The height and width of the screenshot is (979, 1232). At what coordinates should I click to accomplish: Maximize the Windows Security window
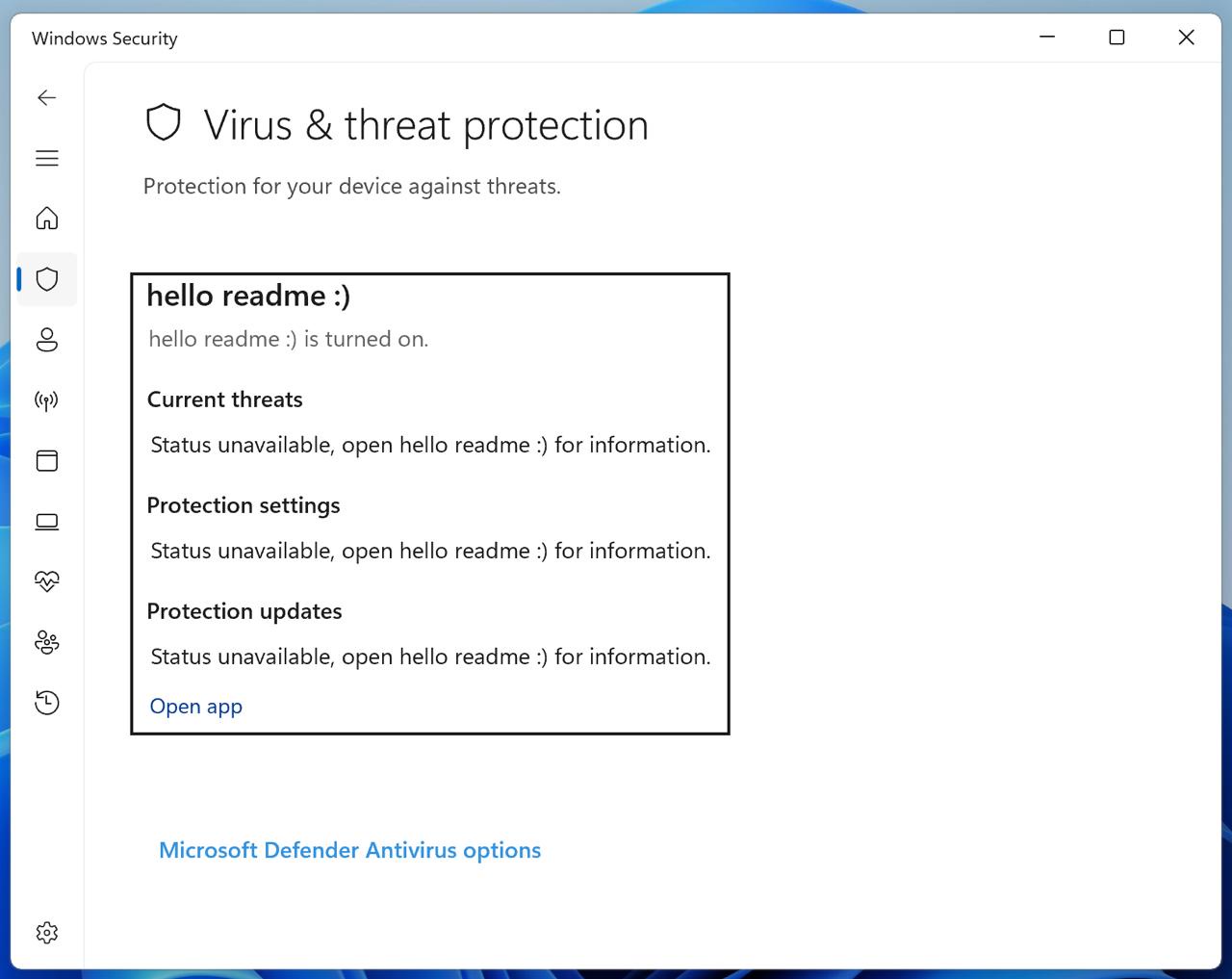point(1116,38)
